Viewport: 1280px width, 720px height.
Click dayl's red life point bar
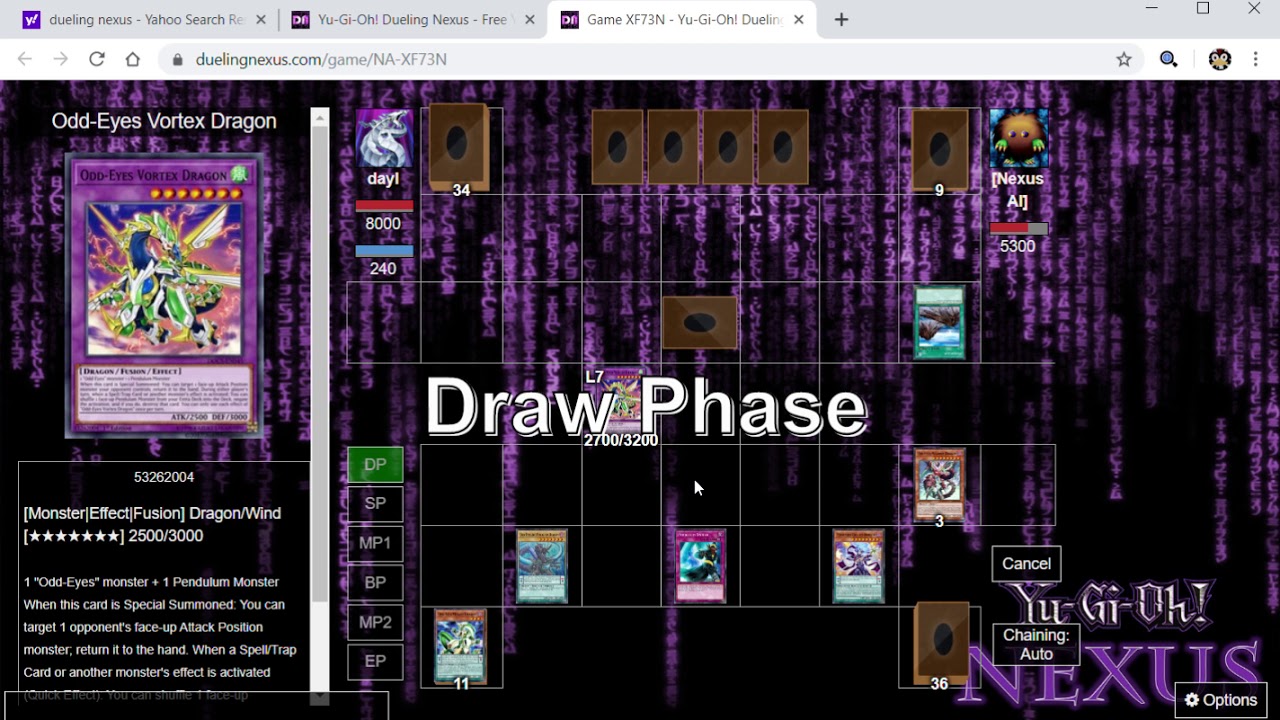point(384,205)
